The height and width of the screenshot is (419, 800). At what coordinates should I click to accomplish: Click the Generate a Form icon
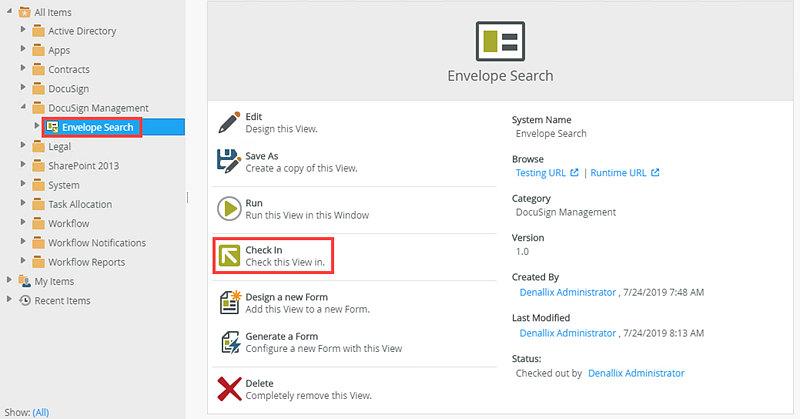click(230, 342)
